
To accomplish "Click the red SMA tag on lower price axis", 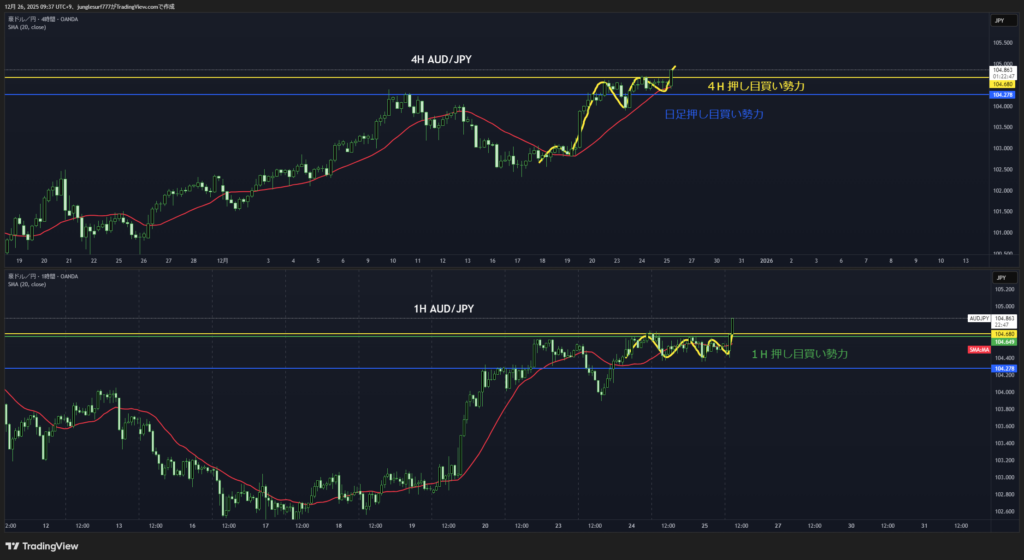I will click(x=979, y=350).
